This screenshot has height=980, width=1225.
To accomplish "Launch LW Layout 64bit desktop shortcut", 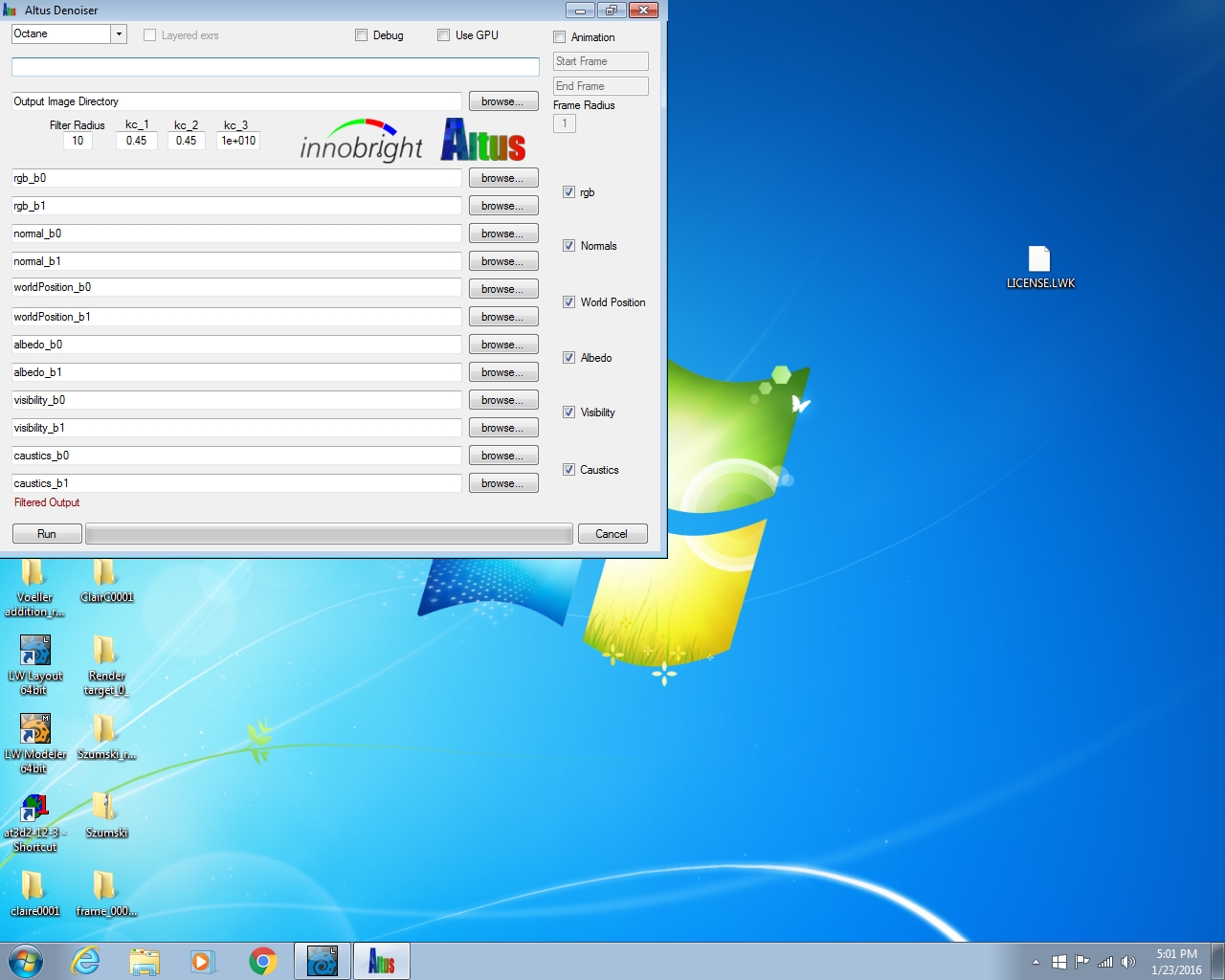I will coord(34,664).
